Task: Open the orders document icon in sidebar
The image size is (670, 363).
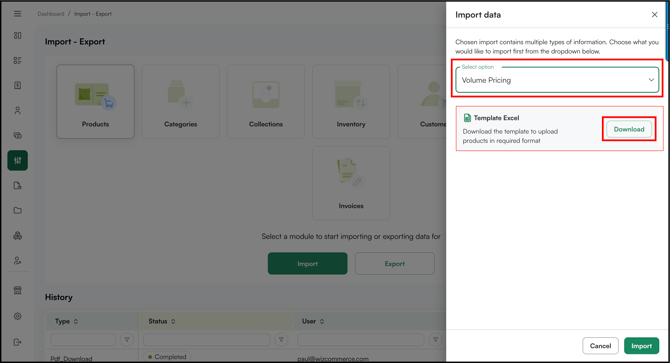Action: [18, 85]
